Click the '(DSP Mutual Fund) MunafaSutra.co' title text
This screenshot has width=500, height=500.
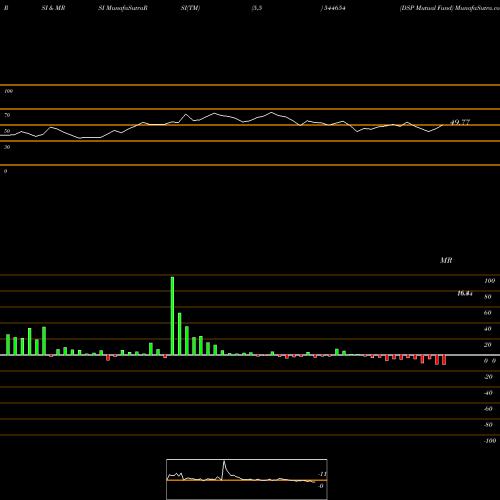point(450,8)
